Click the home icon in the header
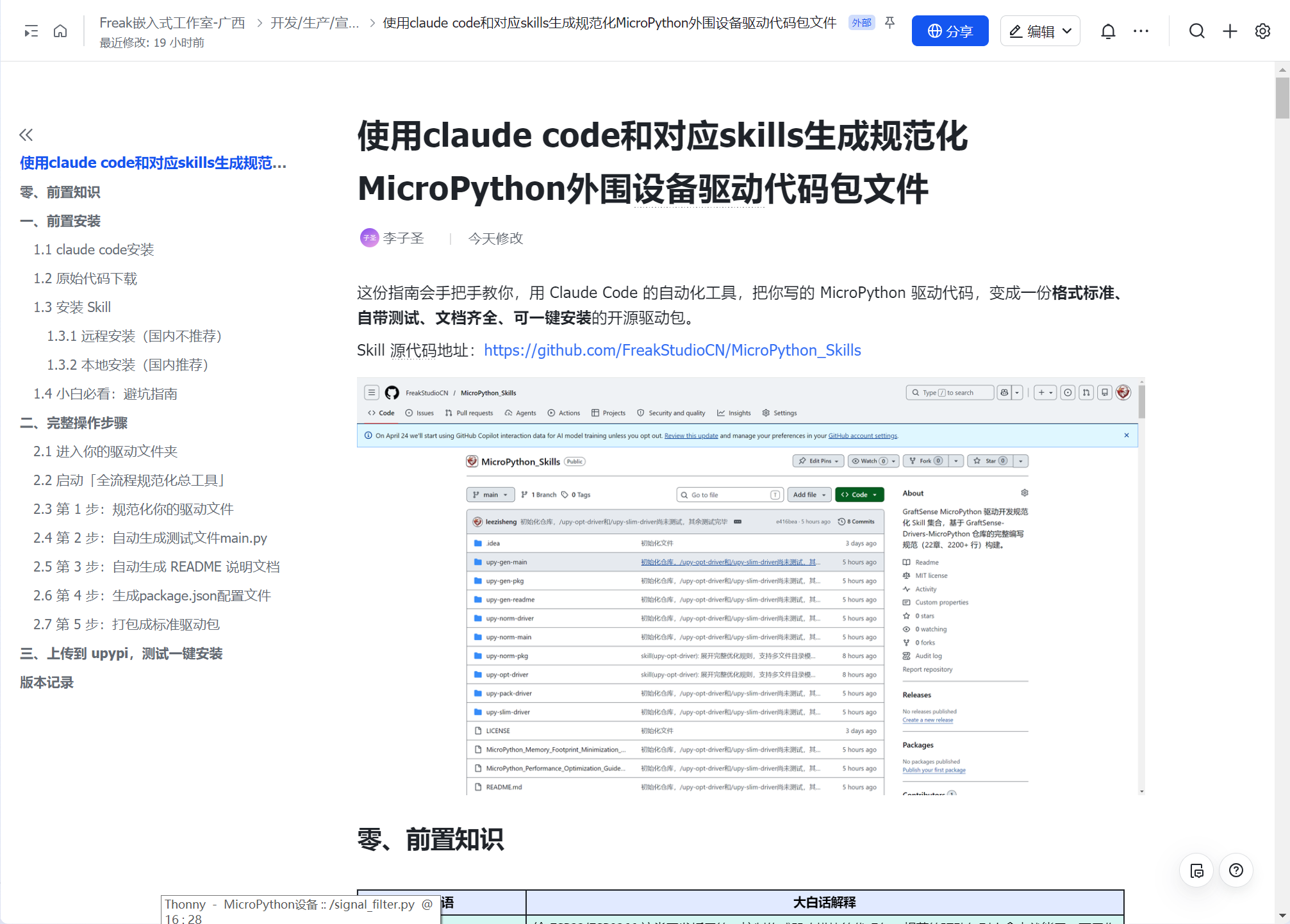Image resolution: width=1290 pixels, height=924 pixels. click(x=60, y=31)
